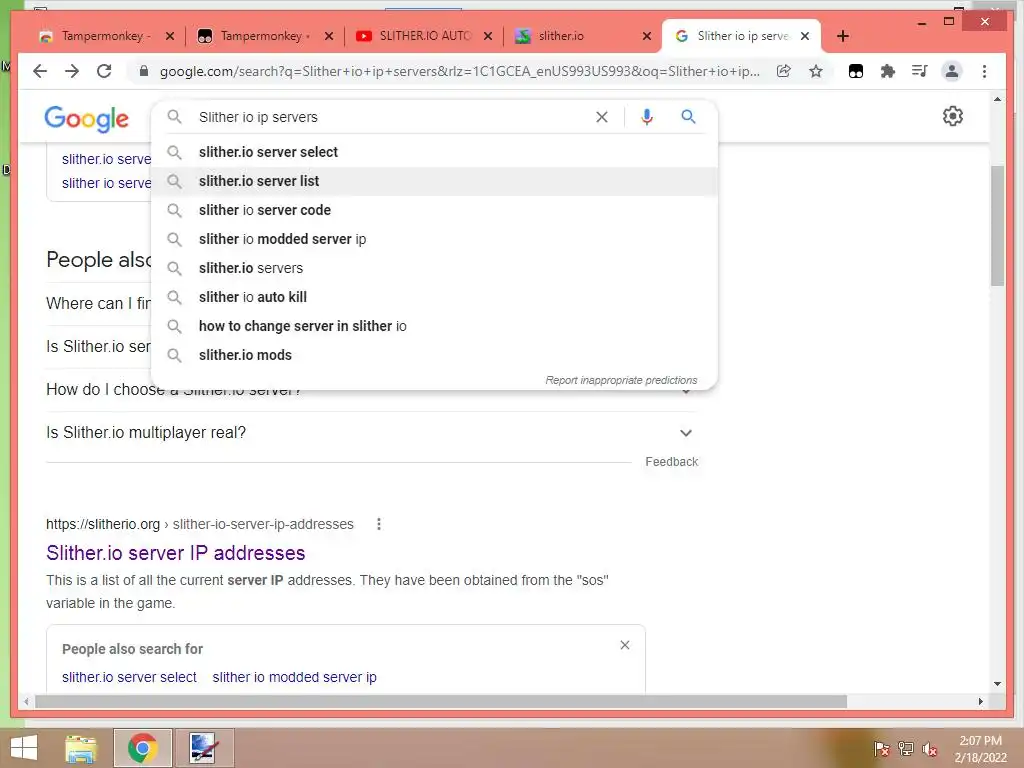Share this page icon in address bar

point(784,71)
